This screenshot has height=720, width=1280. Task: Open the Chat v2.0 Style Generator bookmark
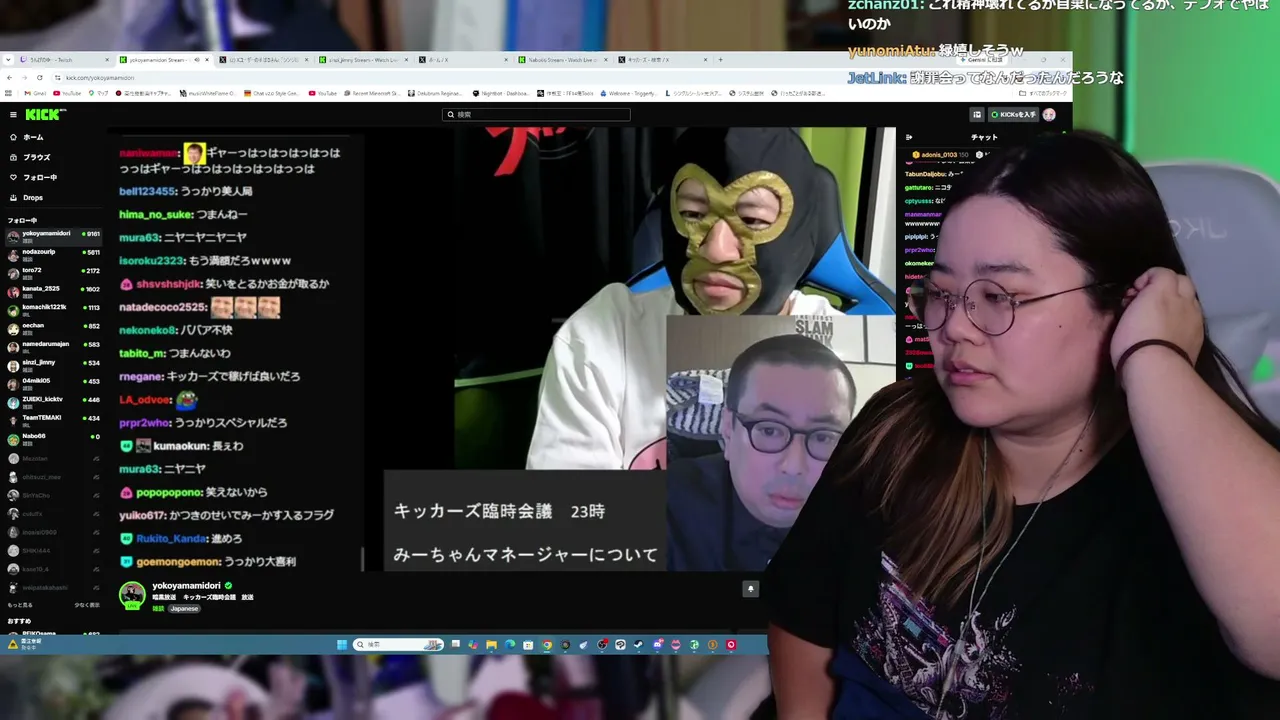pyautogui.click(x=270, y=93)
